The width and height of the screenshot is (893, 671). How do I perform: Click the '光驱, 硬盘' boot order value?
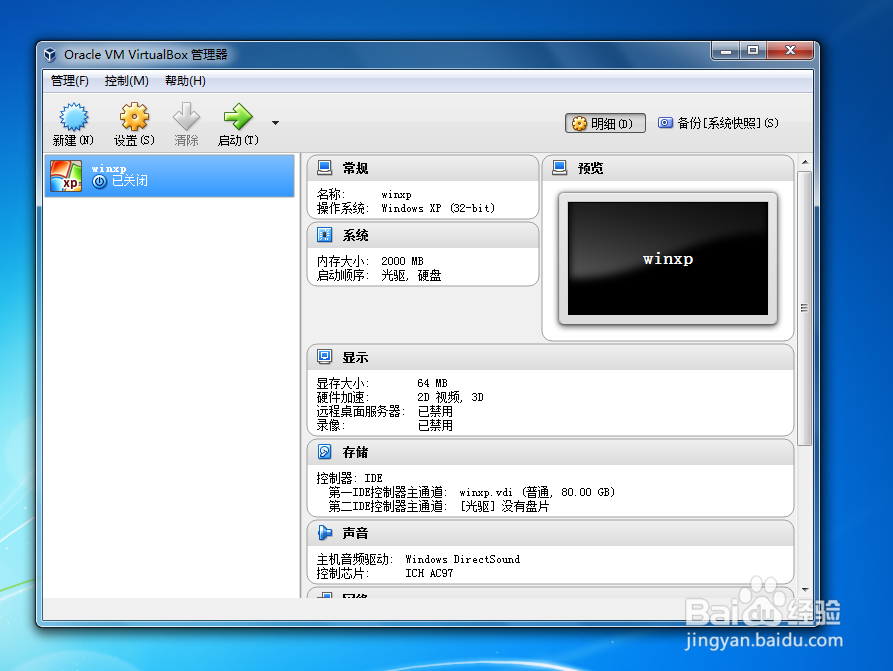411,276
